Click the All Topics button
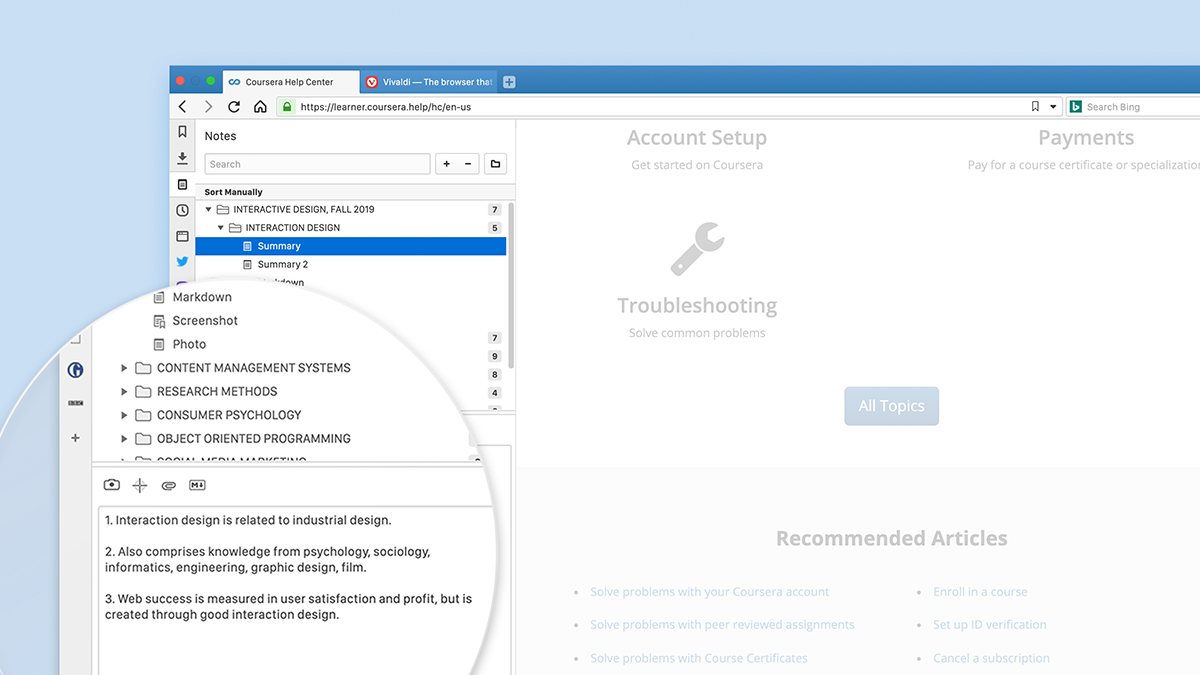The width and height of the screenshot is (1200, 675). click(x=892, y=406)
